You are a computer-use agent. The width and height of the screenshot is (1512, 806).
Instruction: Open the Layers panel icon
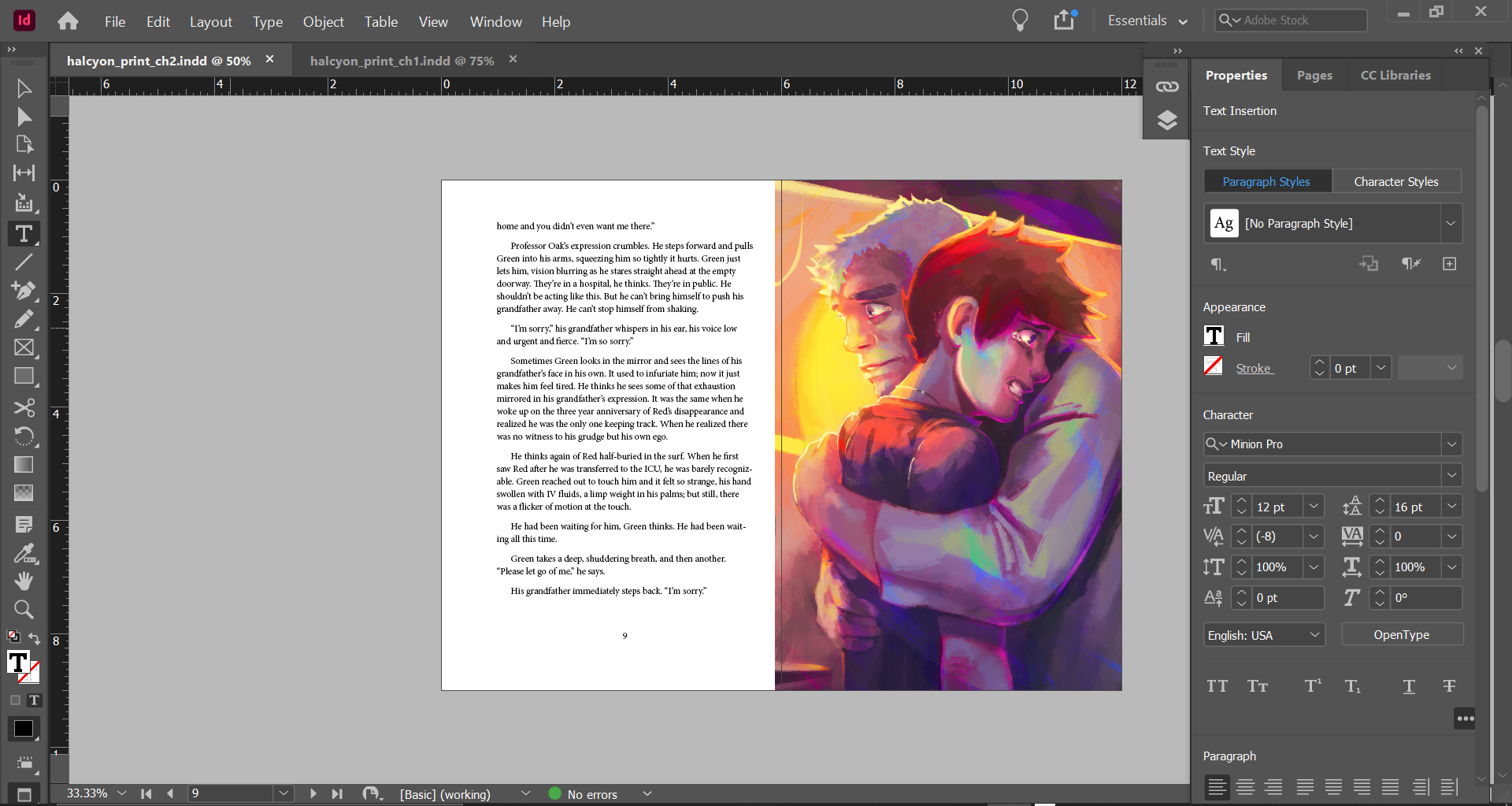[x=1167, y=120]
